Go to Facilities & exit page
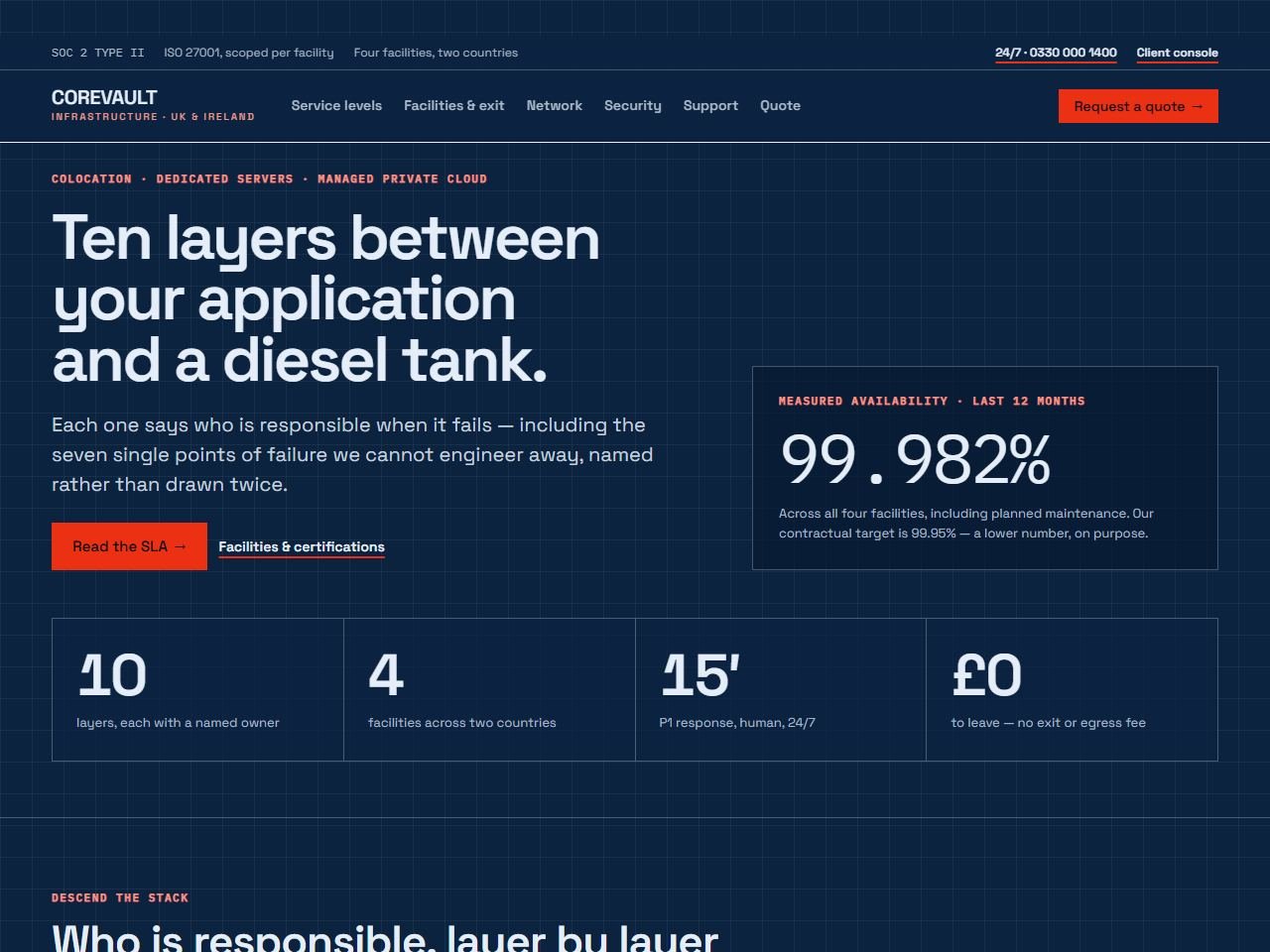1270x952 pixels. tap(453, 105)
